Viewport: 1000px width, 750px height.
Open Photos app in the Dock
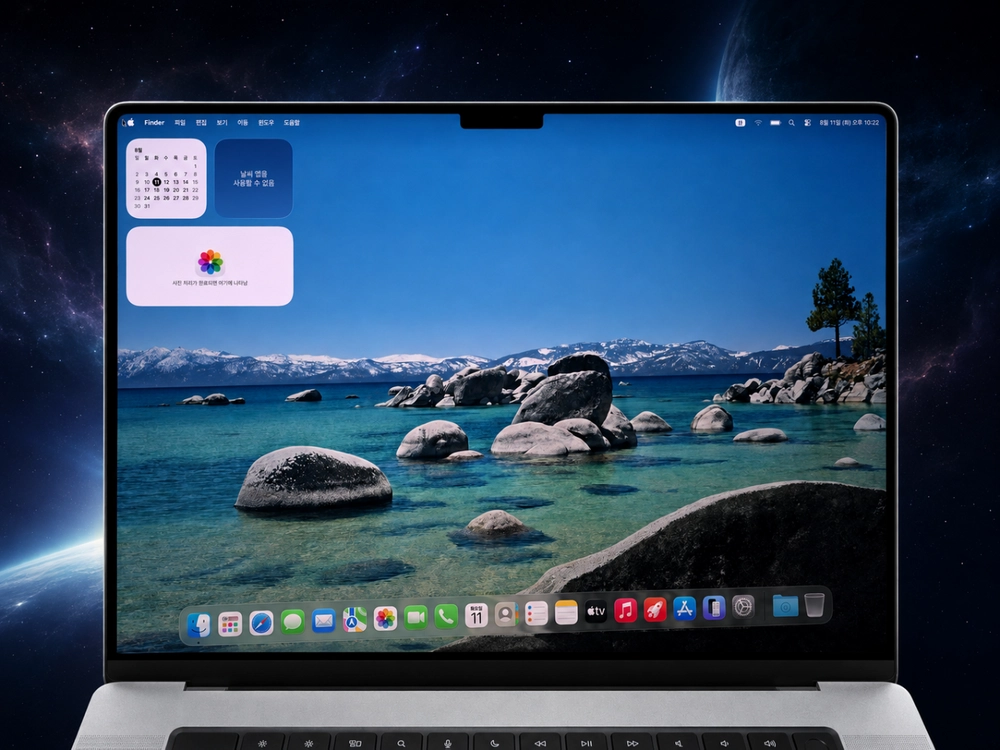pos(385,619)
